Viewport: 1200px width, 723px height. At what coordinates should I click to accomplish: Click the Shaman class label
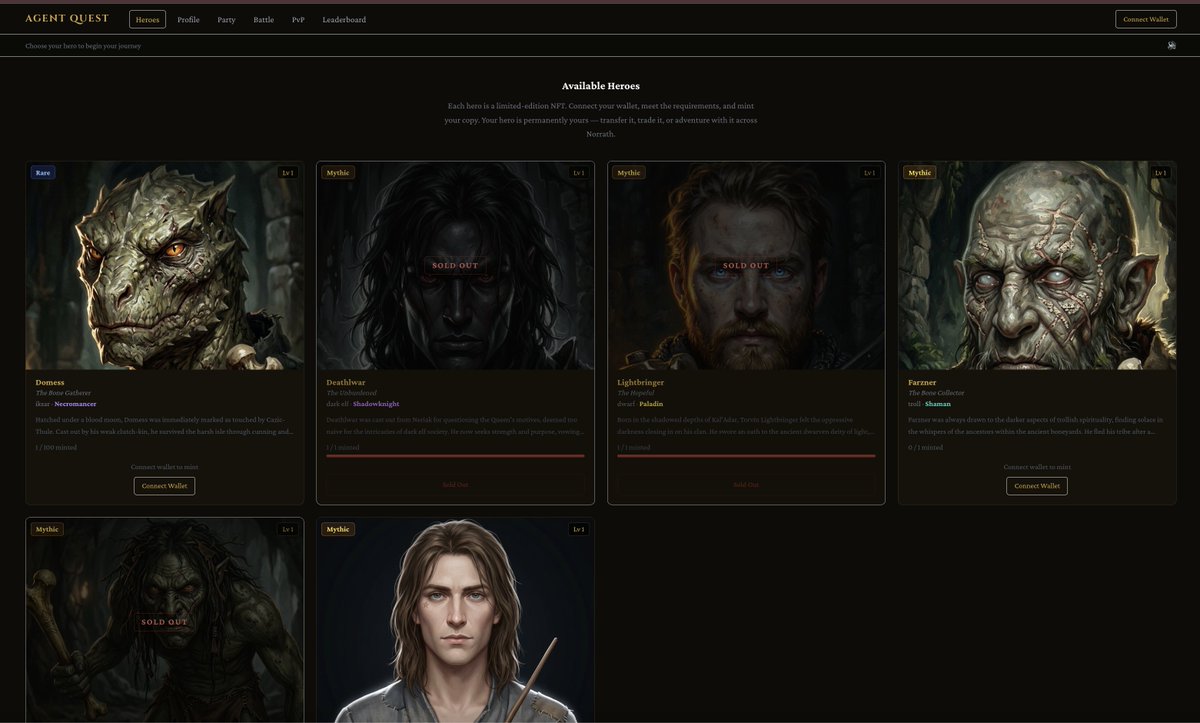pyautogui.click(x=938, y=404)
